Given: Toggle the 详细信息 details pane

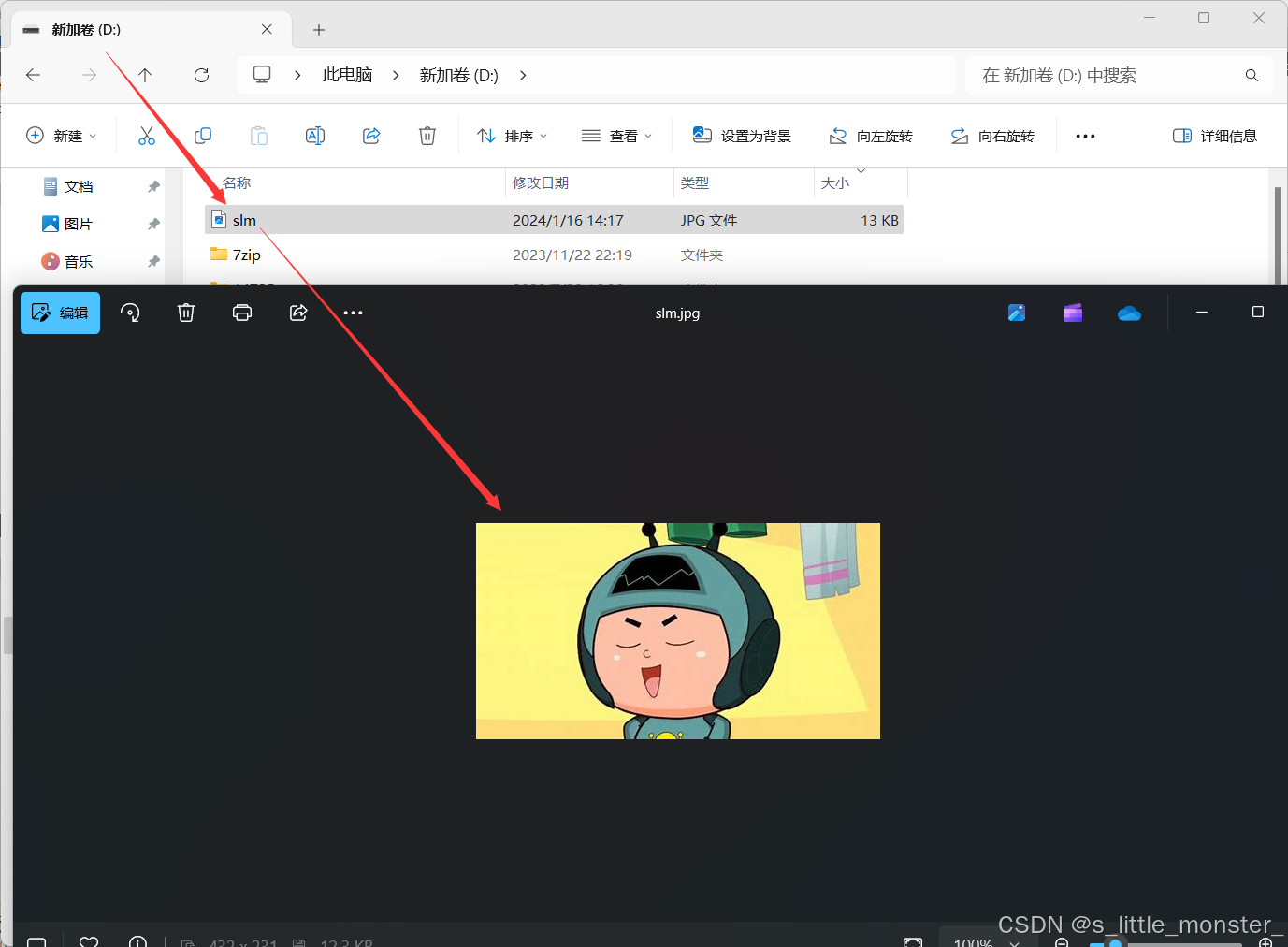Looking at the screenshot, I should [x=1215, y=136].
